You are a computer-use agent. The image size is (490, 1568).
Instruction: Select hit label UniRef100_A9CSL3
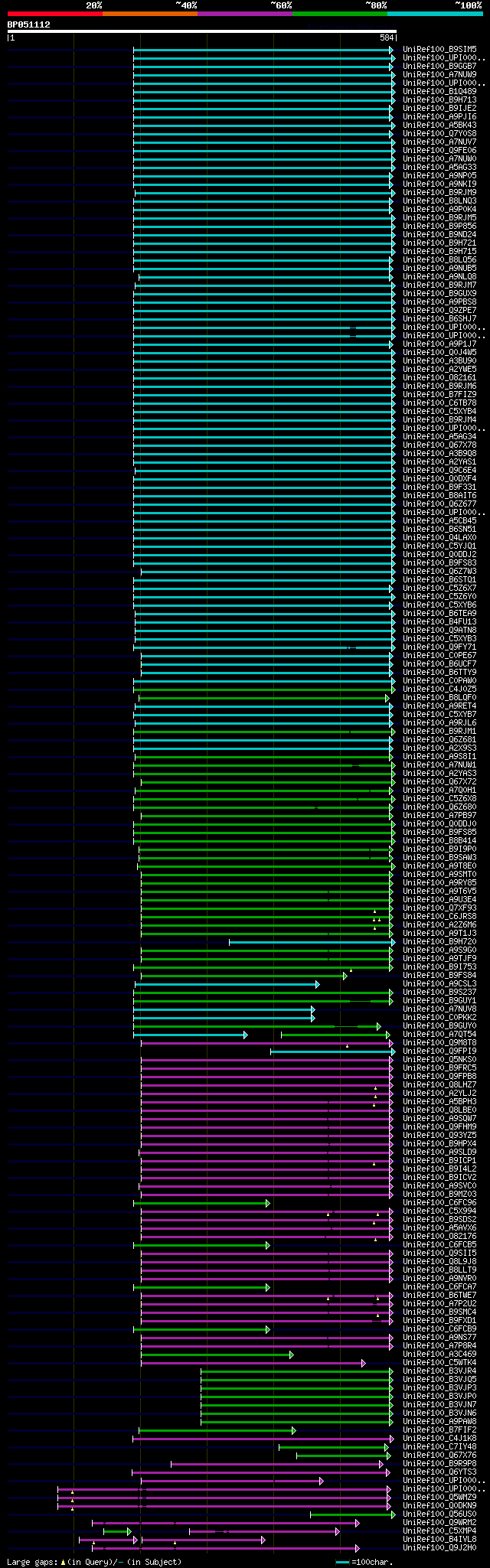[x=439, y=984]
